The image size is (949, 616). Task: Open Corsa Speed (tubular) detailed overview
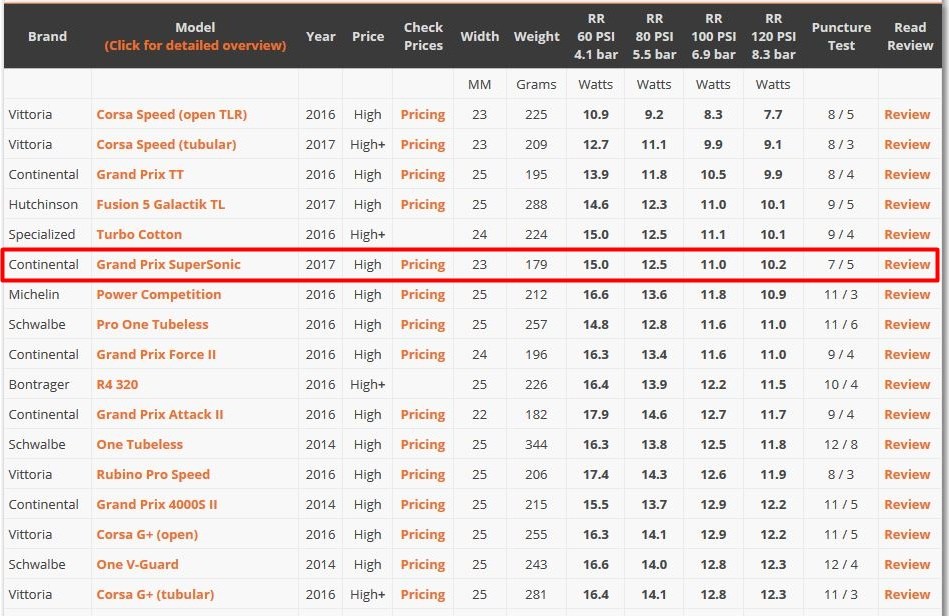166,145
